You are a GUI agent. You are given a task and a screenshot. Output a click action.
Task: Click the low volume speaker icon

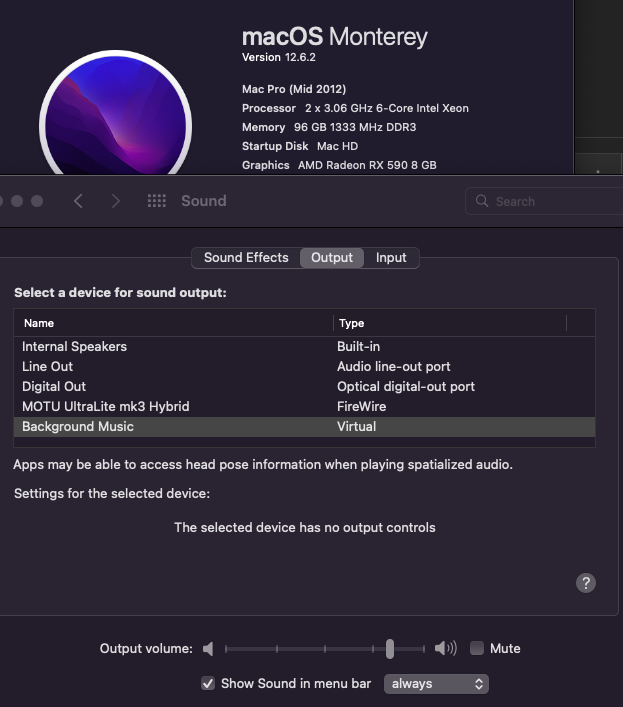tap(208, 649)
